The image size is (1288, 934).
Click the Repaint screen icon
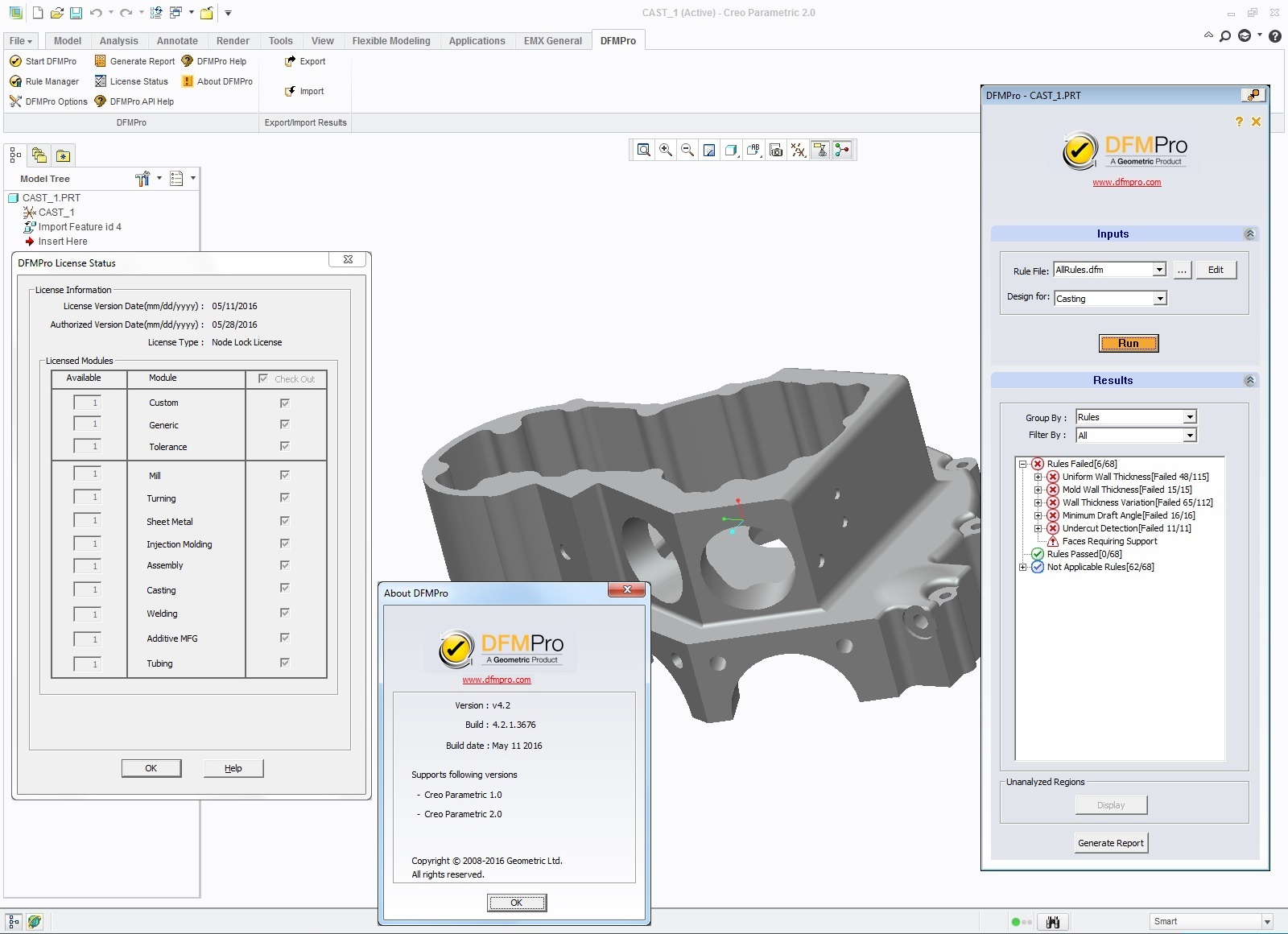point(709,150)
